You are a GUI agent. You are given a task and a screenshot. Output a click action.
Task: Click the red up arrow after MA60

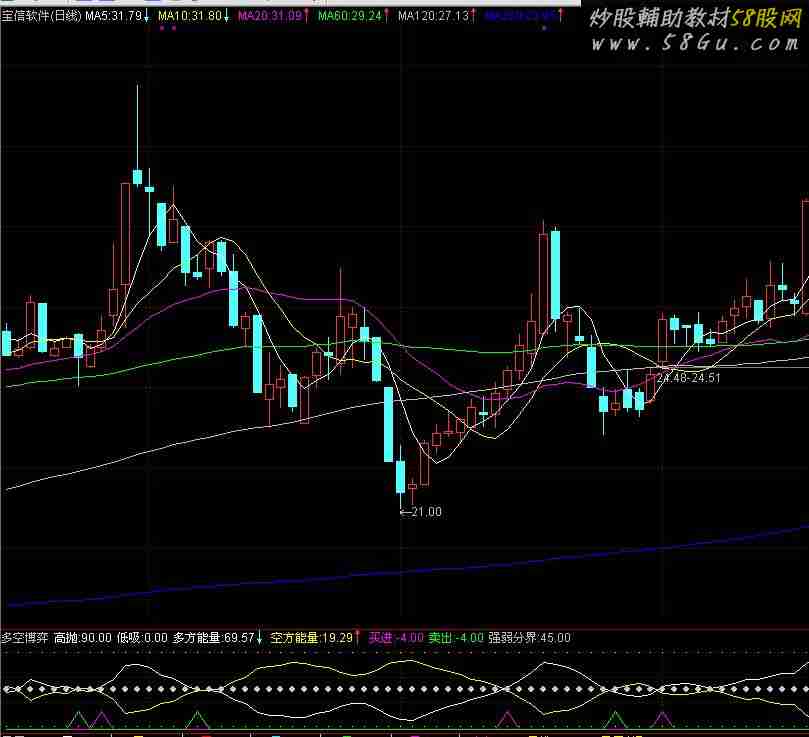coord(387,17)
